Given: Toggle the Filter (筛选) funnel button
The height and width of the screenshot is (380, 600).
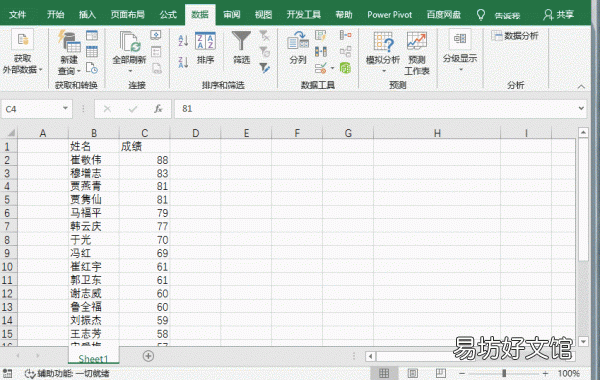Looking at the screenshot, I should [241, 48].
